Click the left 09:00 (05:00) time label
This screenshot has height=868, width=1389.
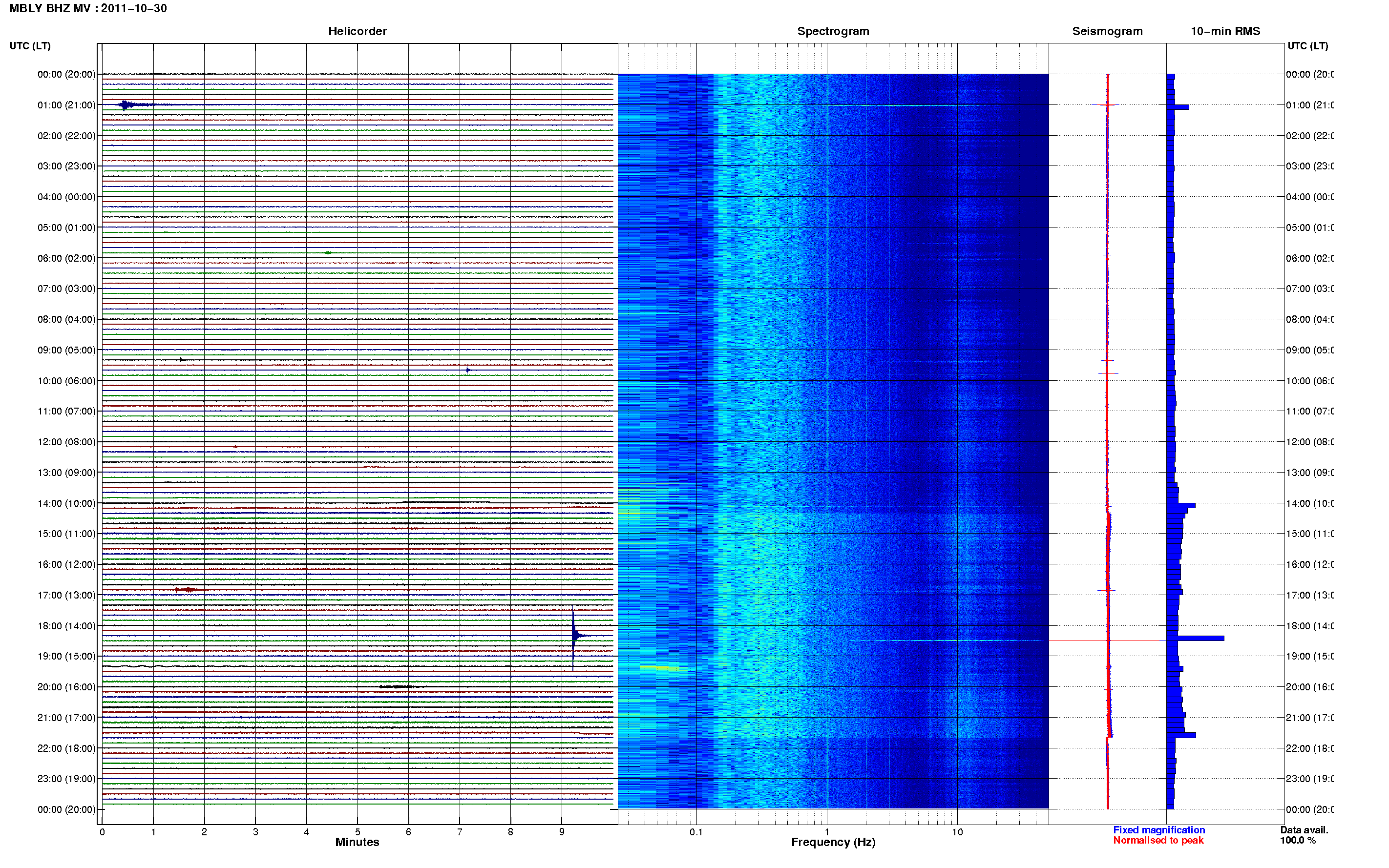click(x=66, y=350)
